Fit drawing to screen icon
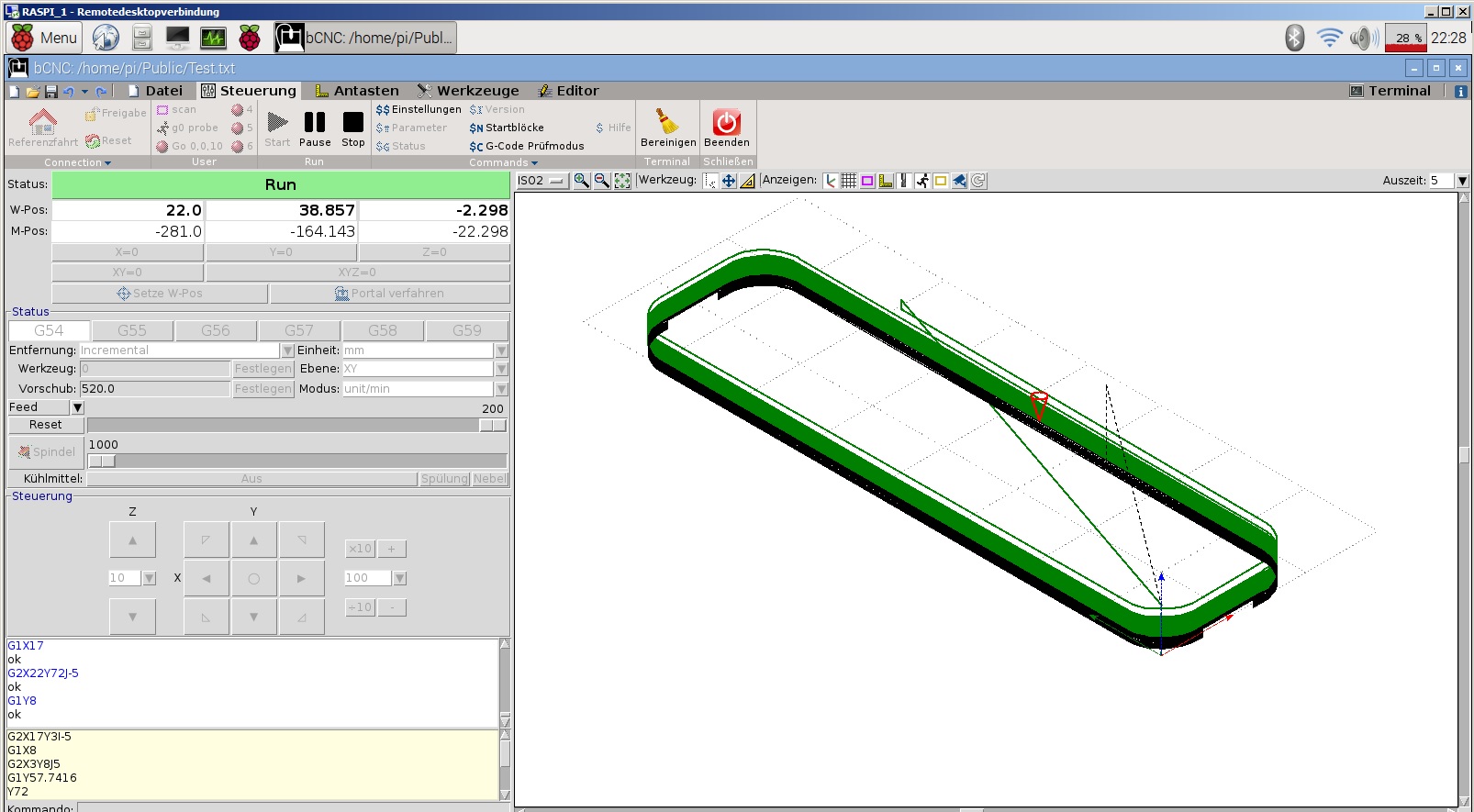Image resolution: width=1474 pixels, height=812 pixels. click(622, 181)
